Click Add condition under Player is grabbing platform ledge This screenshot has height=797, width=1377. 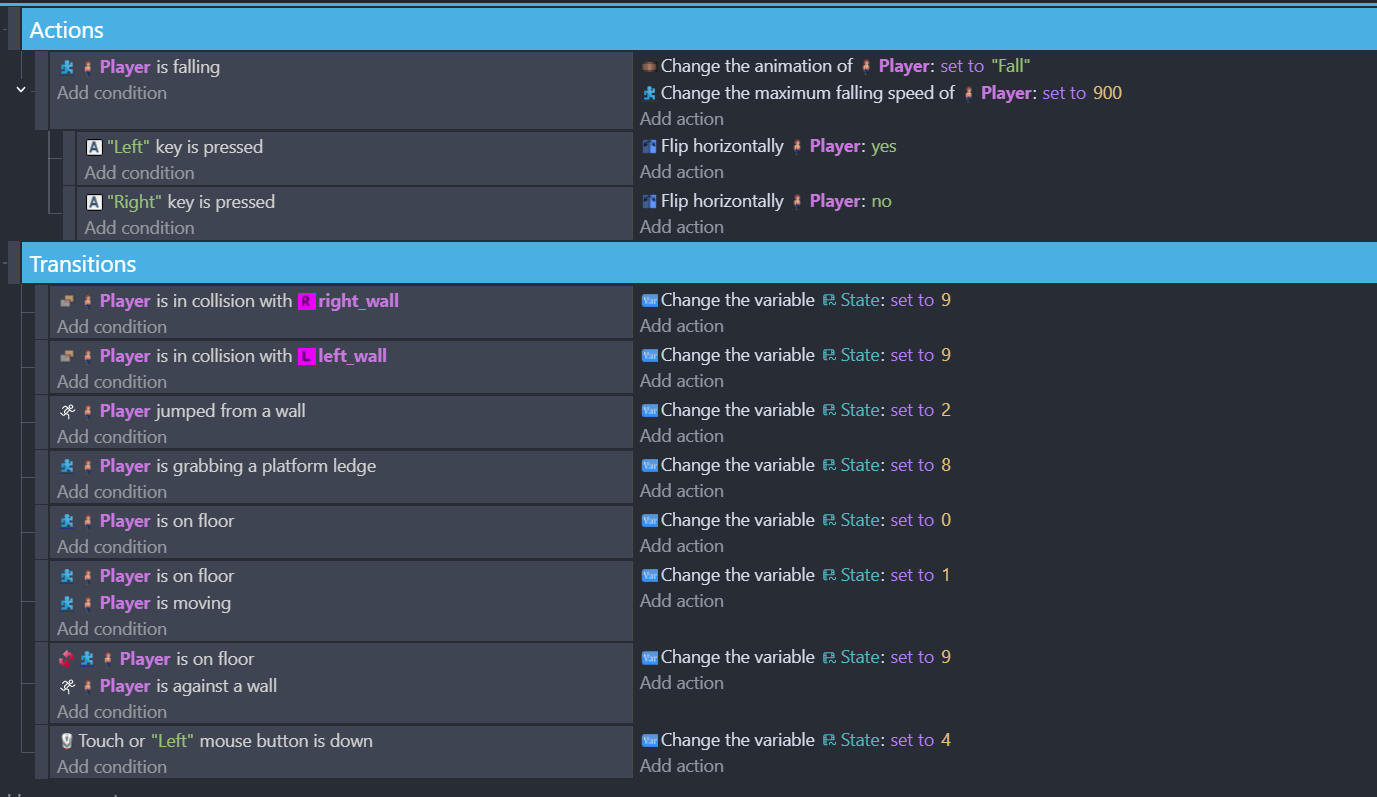[112, 492]
